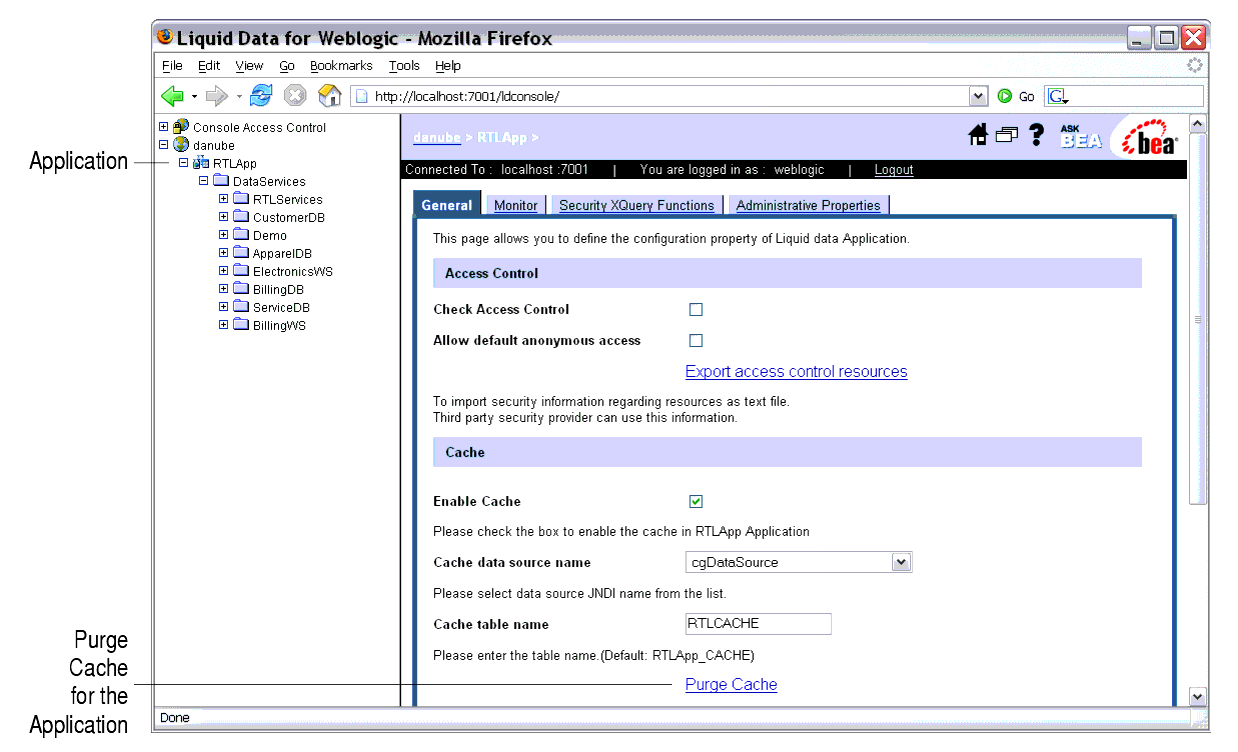This screenshot has width=1238, height=752.
Task: Open console Help question mark icon
Action: (1036, 136)
